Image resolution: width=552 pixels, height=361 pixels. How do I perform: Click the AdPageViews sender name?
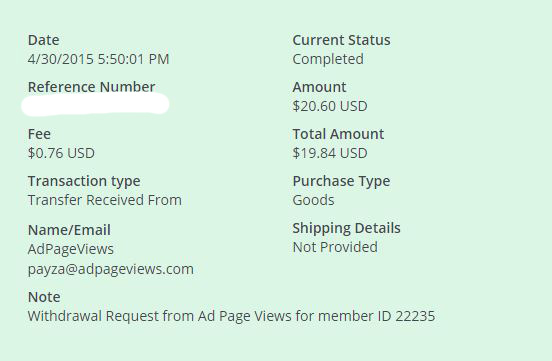click(71, 249)
